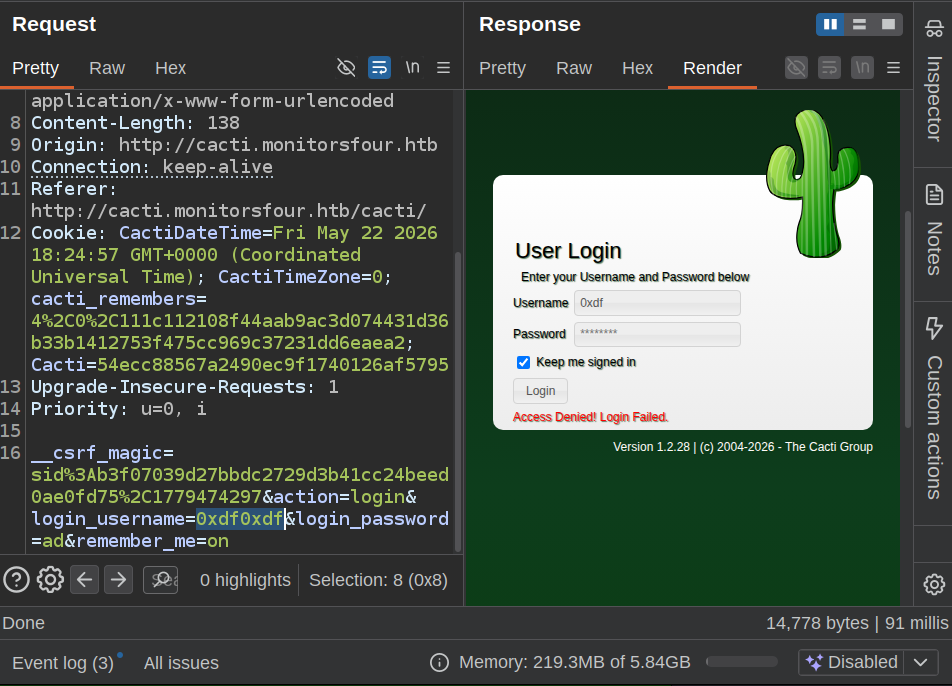Screen dimensions: 952x686
Task: Open the Notes side panel
Action: 934,231
